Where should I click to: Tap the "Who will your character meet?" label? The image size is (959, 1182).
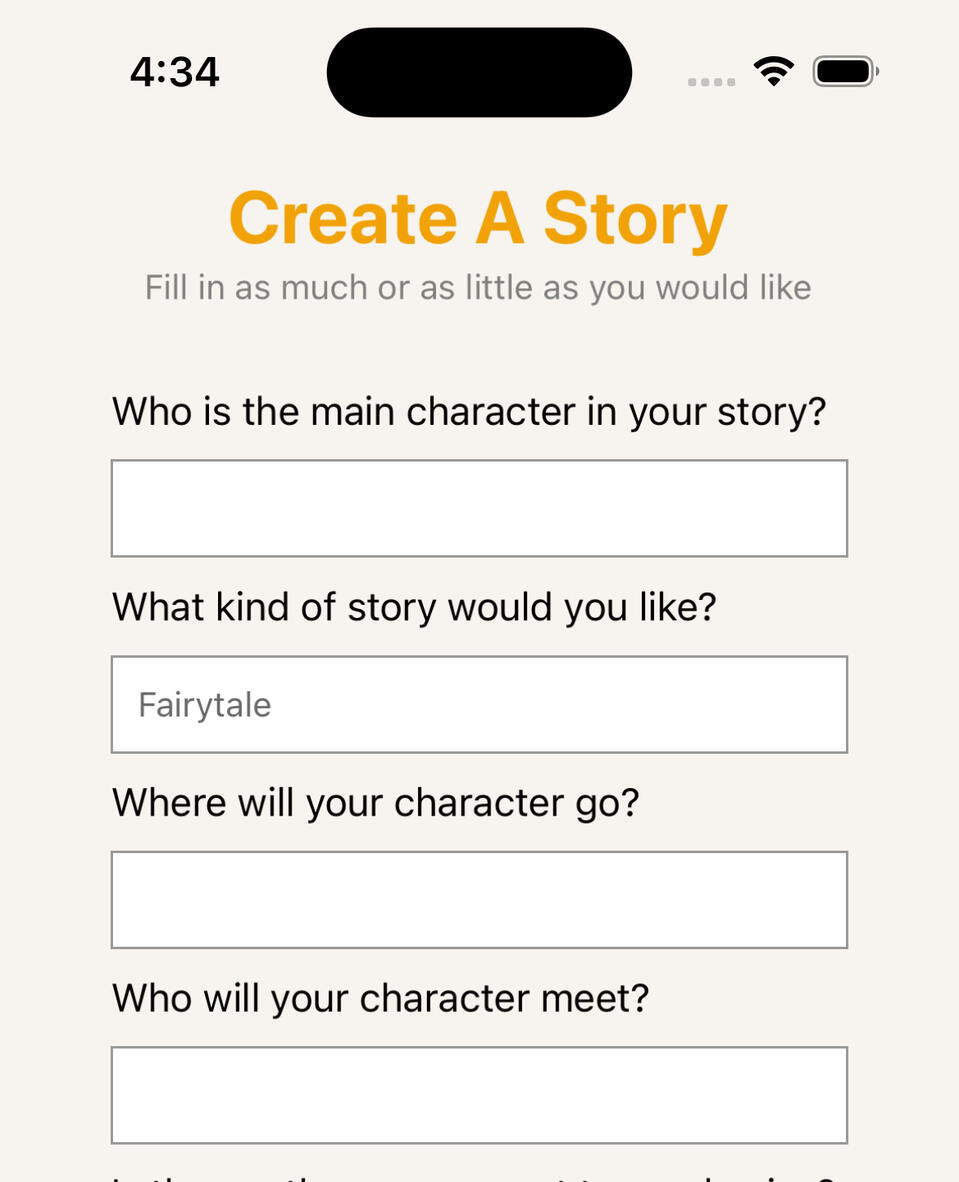381,998
